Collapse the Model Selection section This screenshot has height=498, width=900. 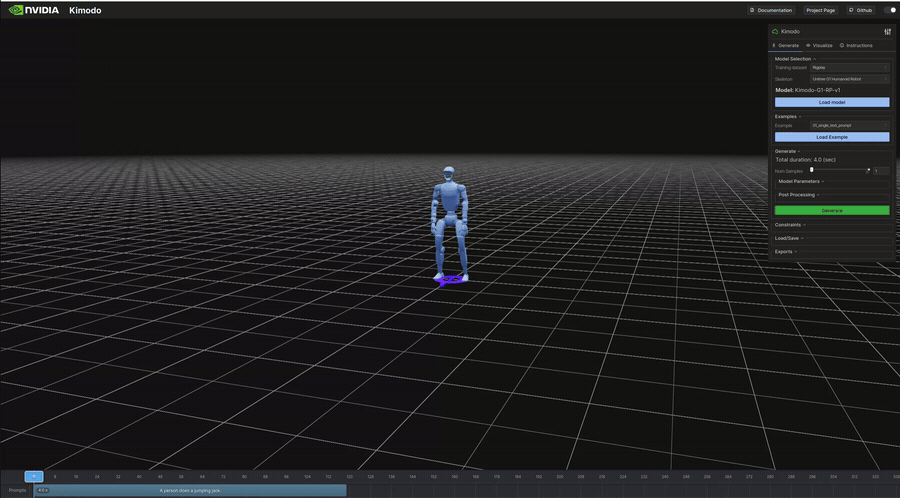[x=795, y=59]
